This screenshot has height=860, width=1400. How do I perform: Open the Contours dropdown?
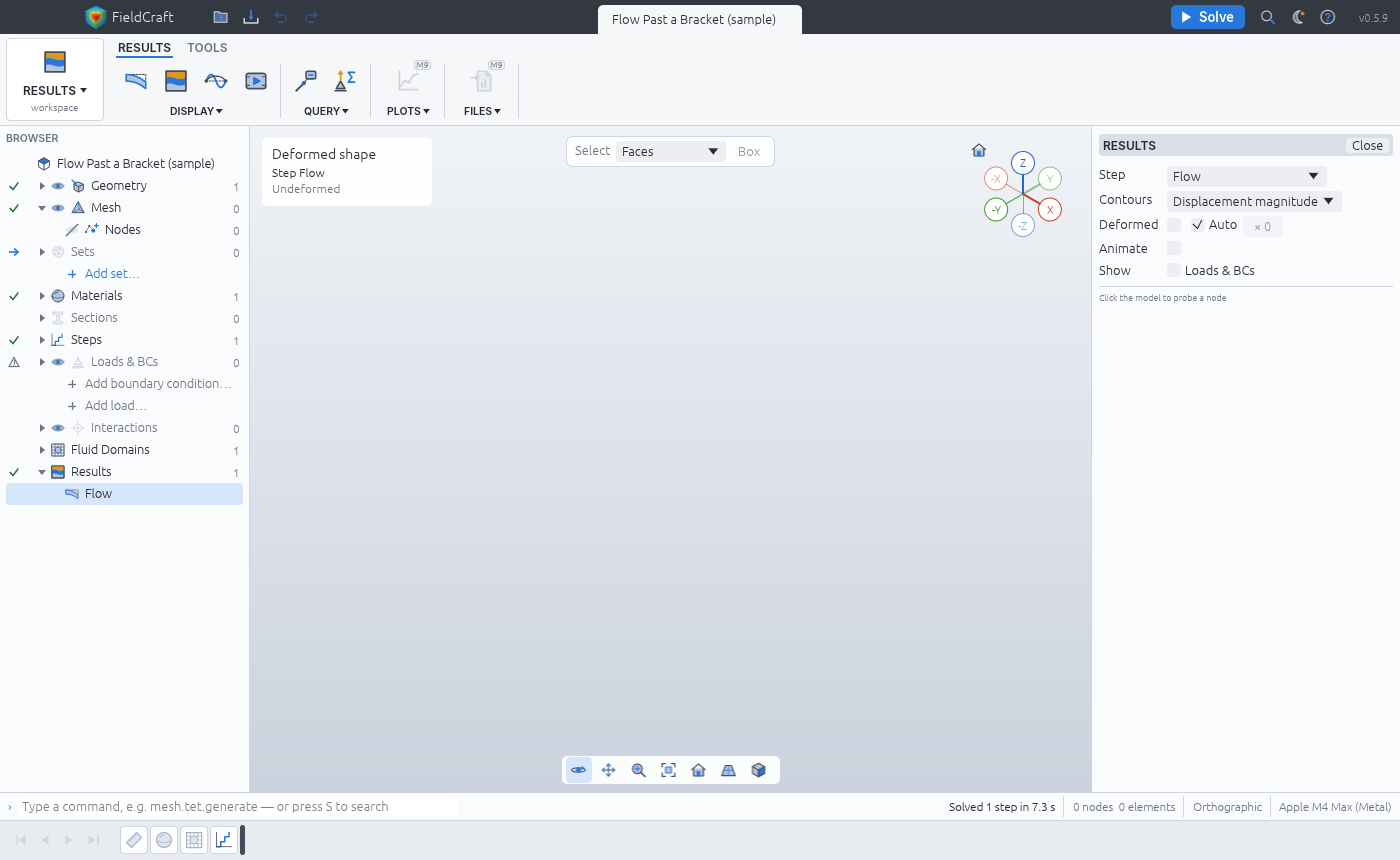1254,201
